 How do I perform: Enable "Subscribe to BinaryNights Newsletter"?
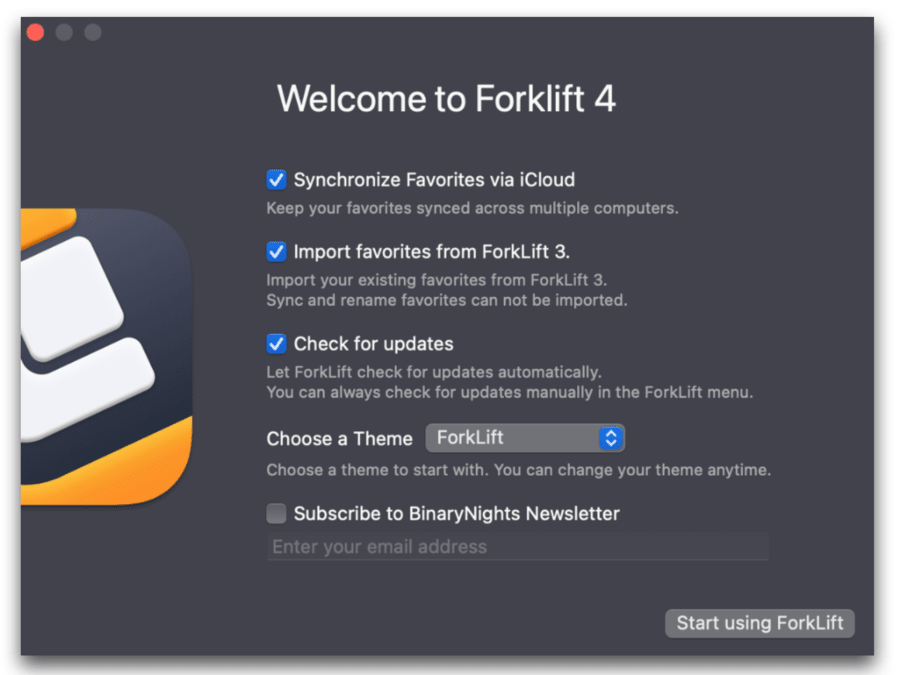click(276, 513)
